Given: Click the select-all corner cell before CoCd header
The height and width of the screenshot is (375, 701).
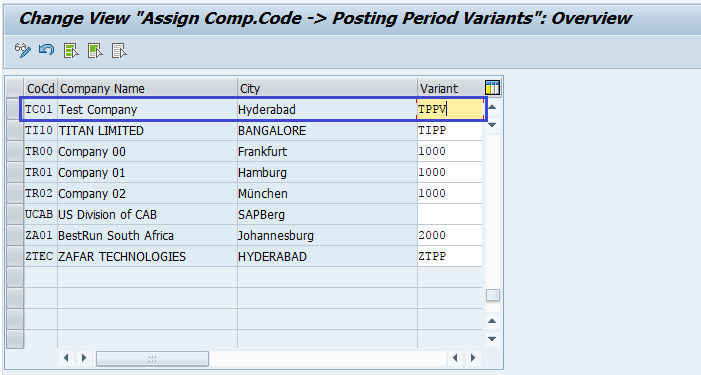Looking at the screenshot, I should click(15, 88).
